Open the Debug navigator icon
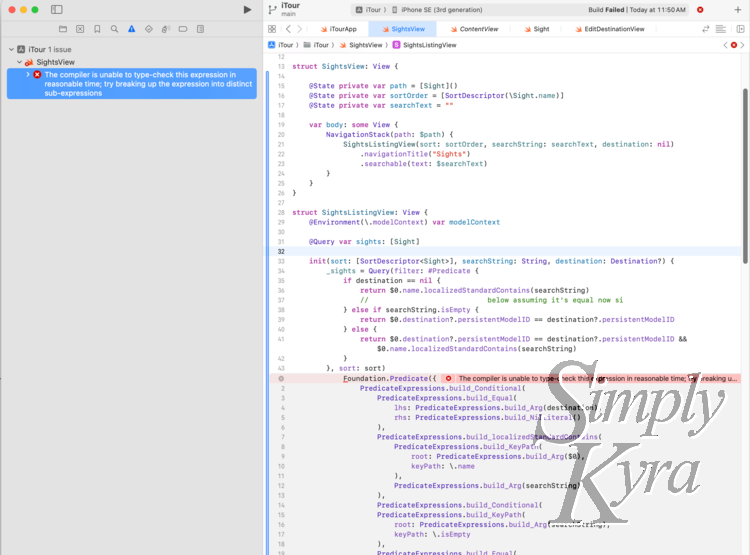The image size is (750, 555). (x=165, y=29)
